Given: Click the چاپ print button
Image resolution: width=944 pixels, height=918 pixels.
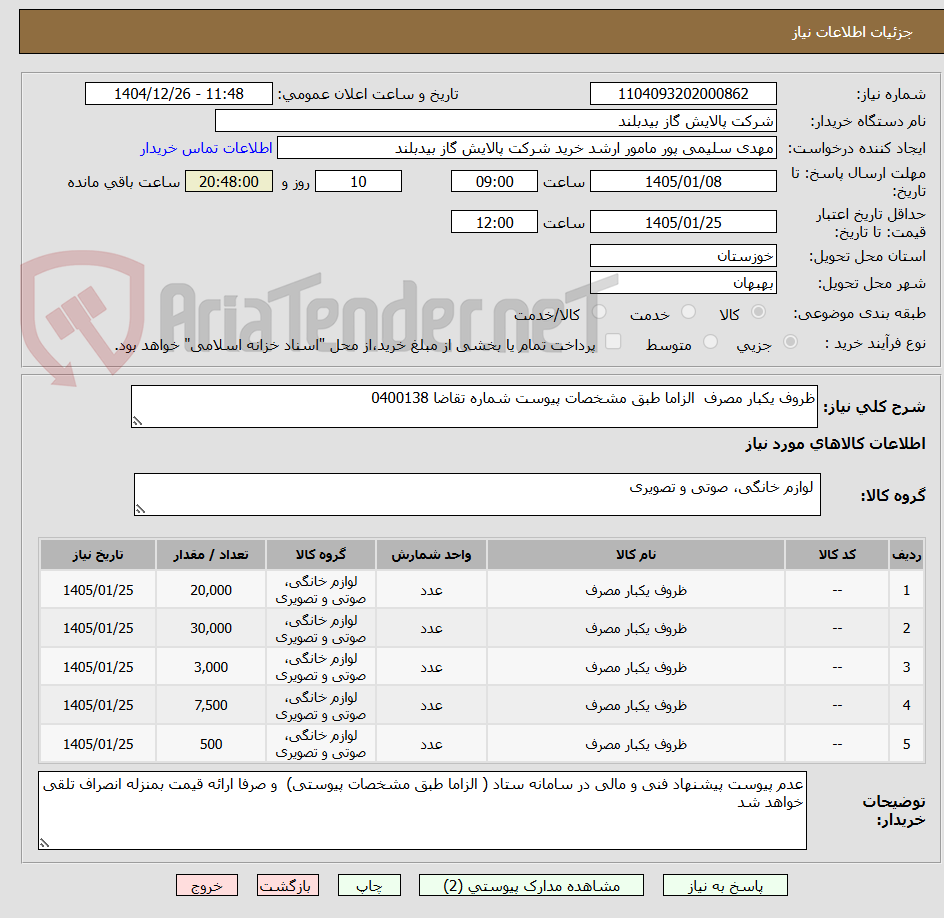Looking at the screenshot, I should pyautogui.click(x=369, y=885).
